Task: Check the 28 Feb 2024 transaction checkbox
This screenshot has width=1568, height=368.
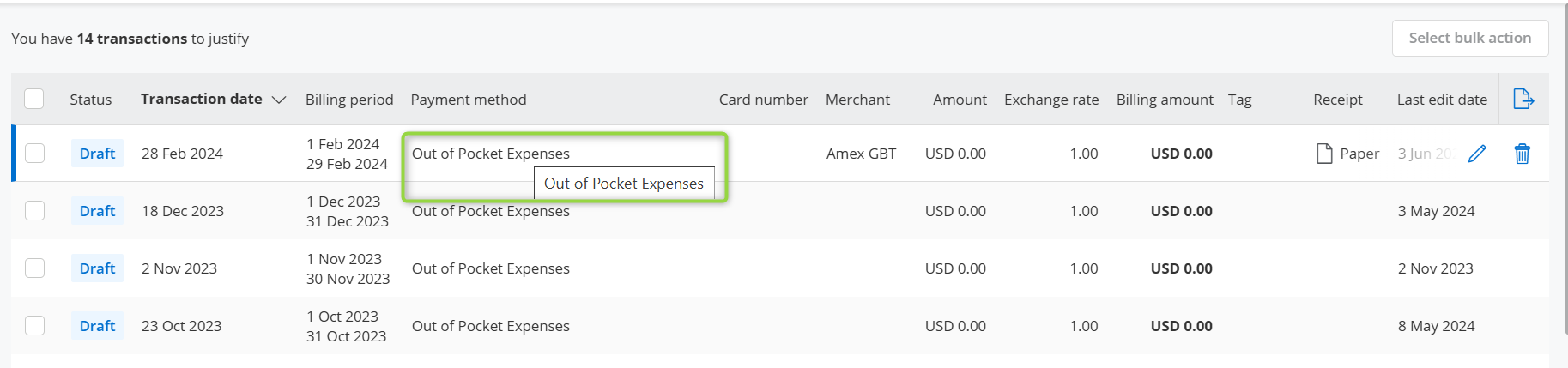Action: 34,154
